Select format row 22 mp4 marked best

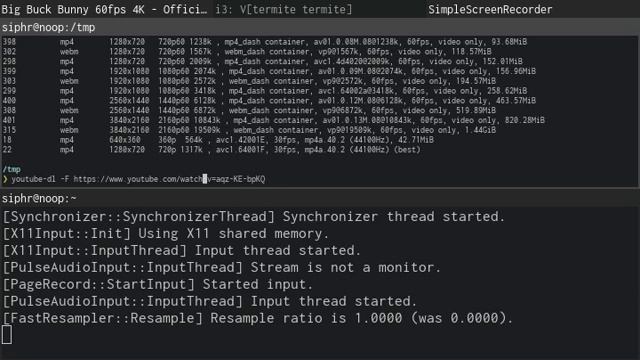pyautogui.click(x=211, y=150)
